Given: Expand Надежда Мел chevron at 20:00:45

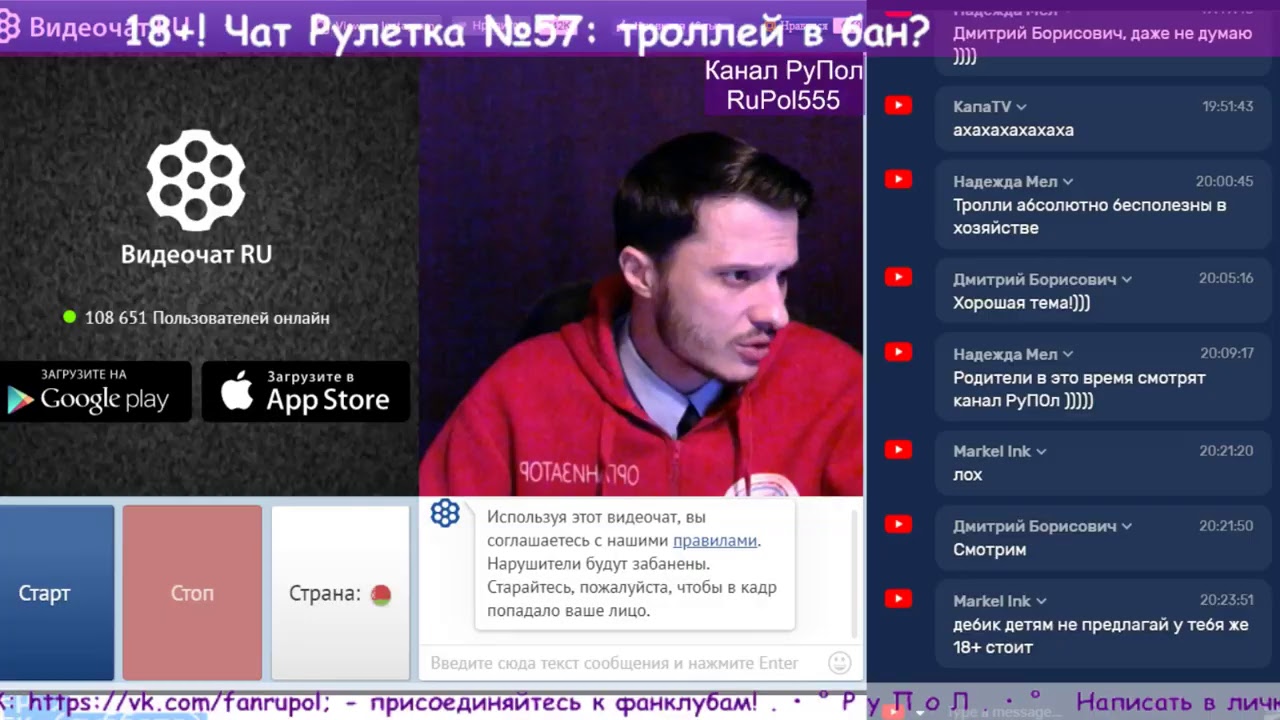Looking at the screenshot, I should pos(1067,182).
